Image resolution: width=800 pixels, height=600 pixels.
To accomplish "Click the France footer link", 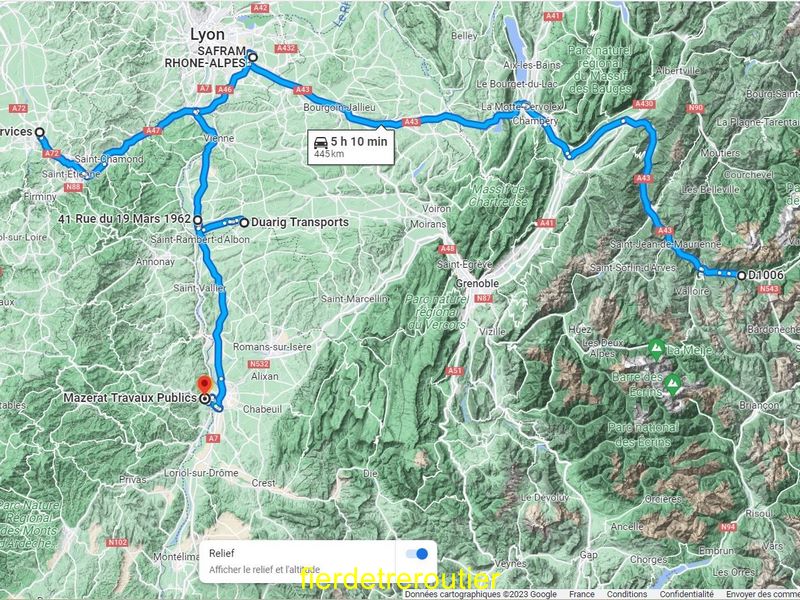I will [x=582, y=594].
